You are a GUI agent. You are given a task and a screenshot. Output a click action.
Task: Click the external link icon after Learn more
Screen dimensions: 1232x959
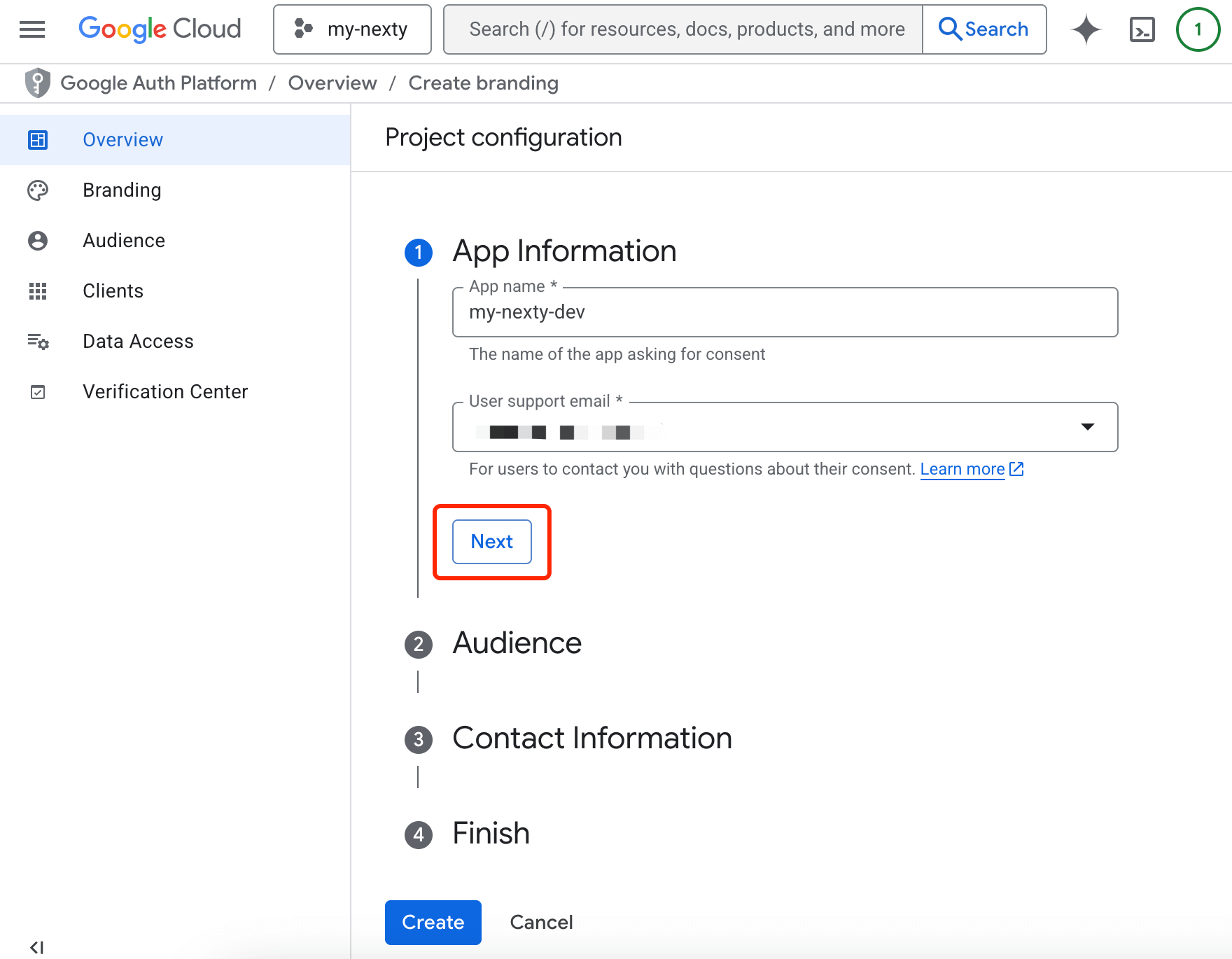[x=1016, y=469]
